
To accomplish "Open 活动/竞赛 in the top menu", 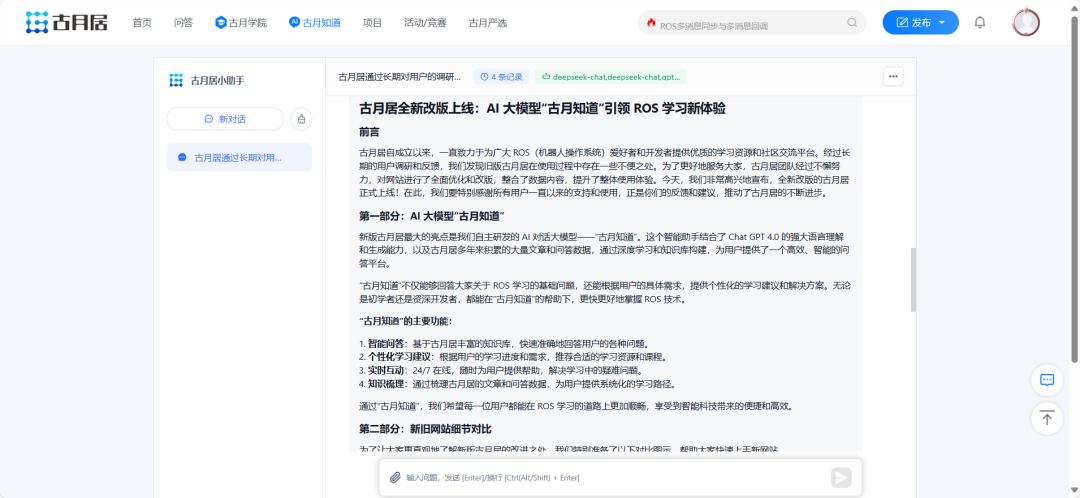I will coord(425,23).
